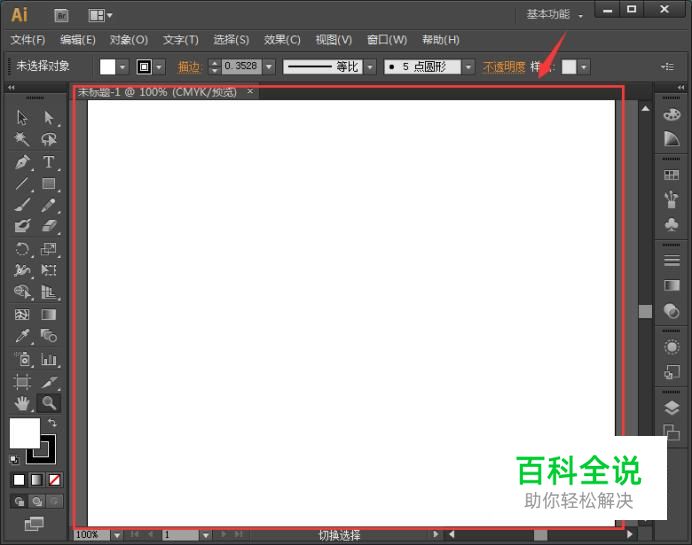The image size is (692, 545).
Task: Open zoom level dropdown at 100%
Action: [117, 535]
